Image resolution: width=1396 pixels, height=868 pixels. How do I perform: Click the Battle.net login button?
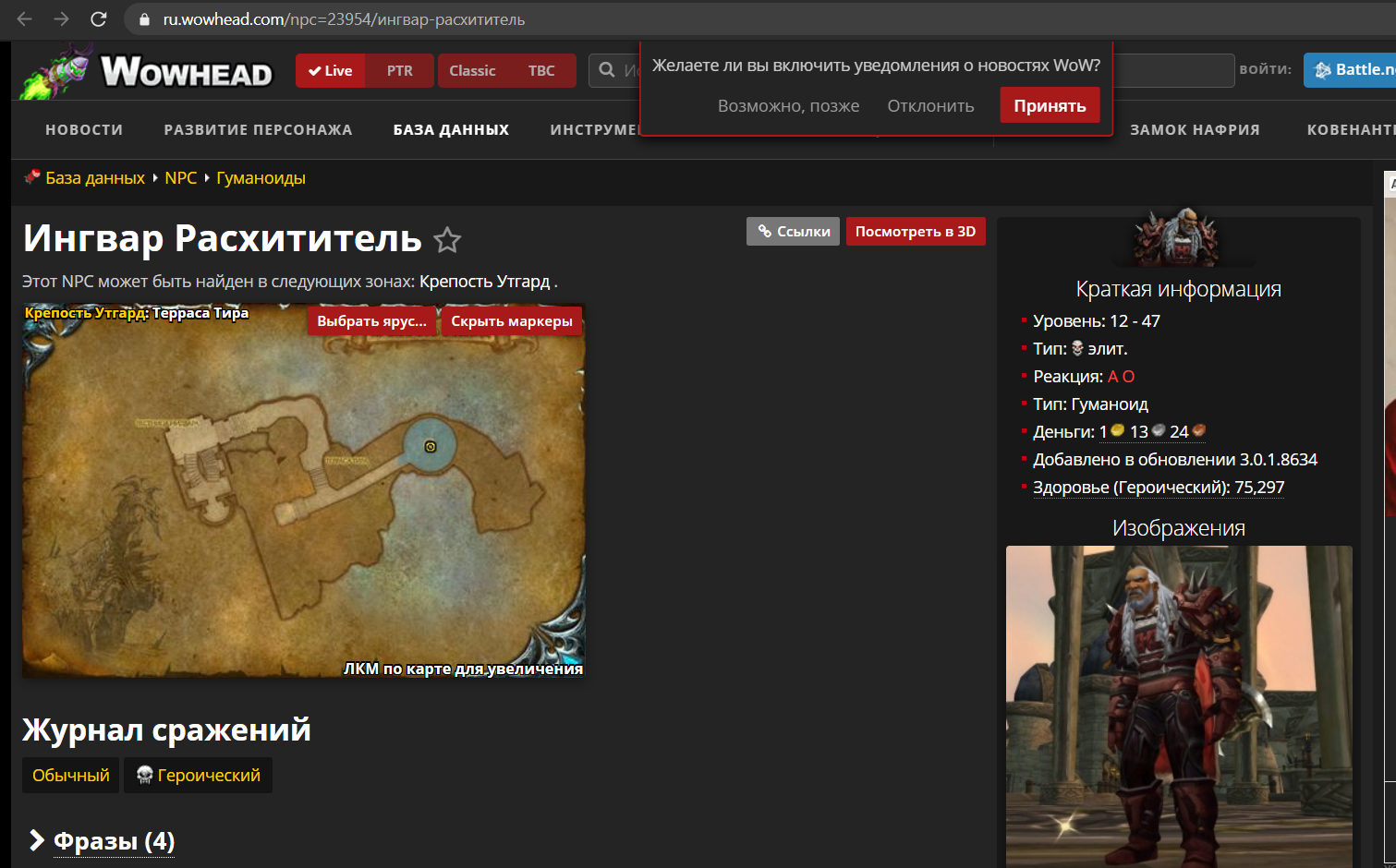1350,70
